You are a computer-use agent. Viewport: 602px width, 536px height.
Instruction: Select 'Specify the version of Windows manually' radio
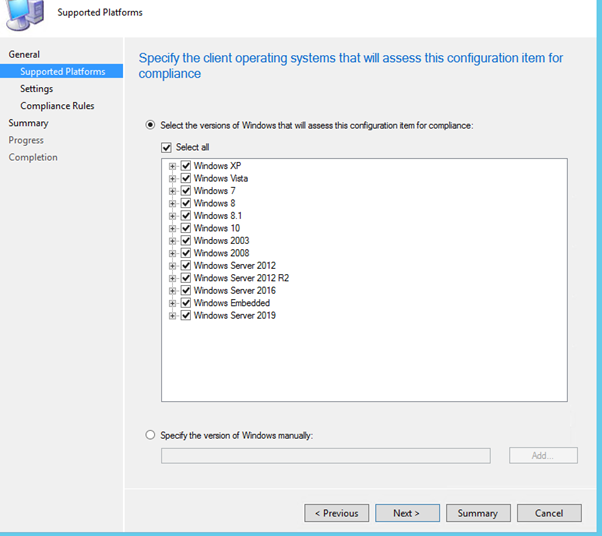[x=150, y=435]
